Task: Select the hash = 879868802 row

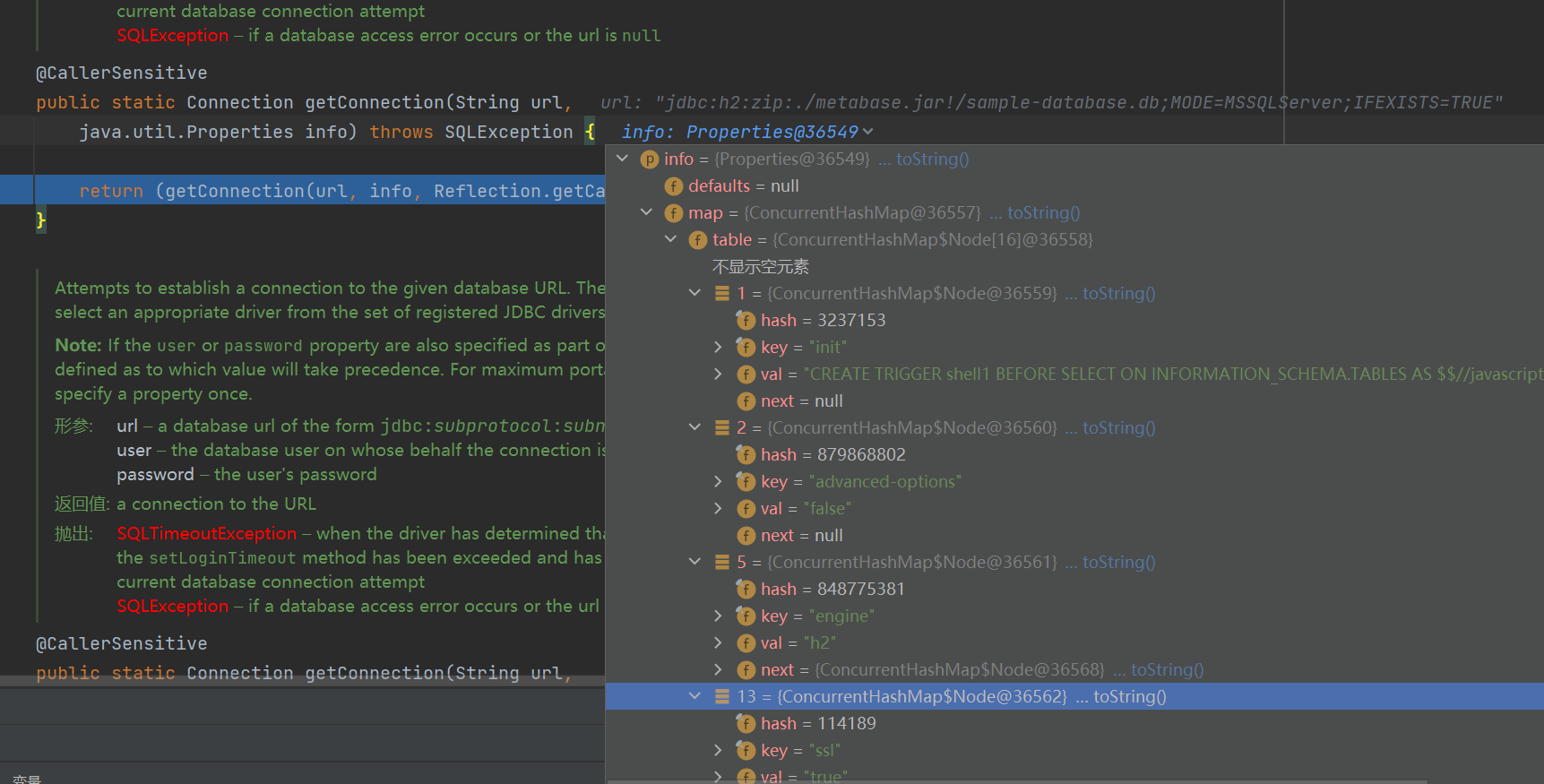Action: click(1074, 454)
